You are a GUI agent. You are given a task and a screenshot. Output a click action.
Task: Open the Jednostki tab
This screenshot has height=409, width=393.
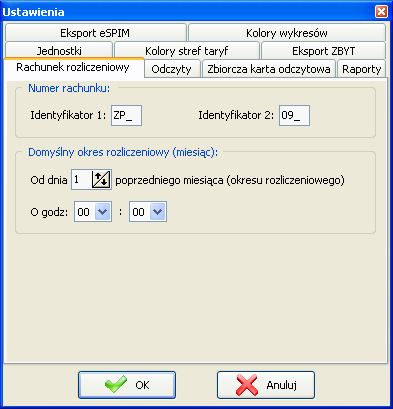59,50
